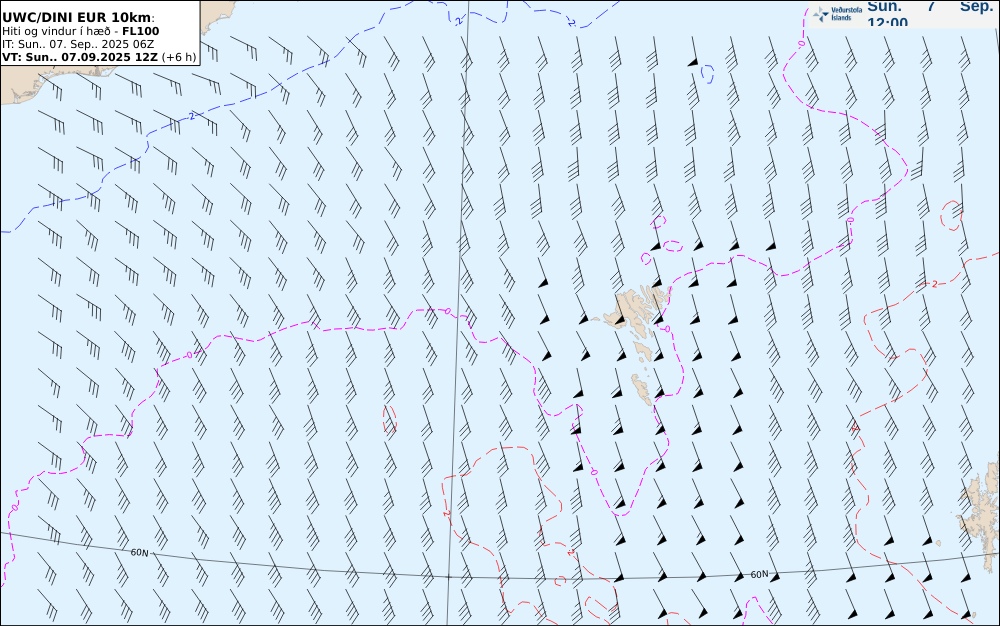Screen dimensions: 1000x626
Task: Click the 'Hiti og vindur í hæð - FL100' label
Action: pyautogui.click(x=80, y=31)
